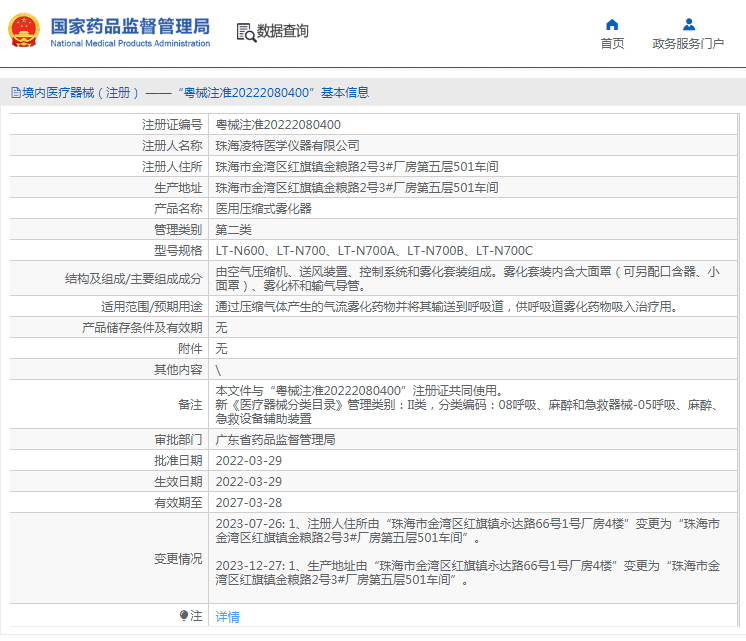Click the 型号规格 label
The width and height of the screenshot is (746, 641).
pos(178,250)
